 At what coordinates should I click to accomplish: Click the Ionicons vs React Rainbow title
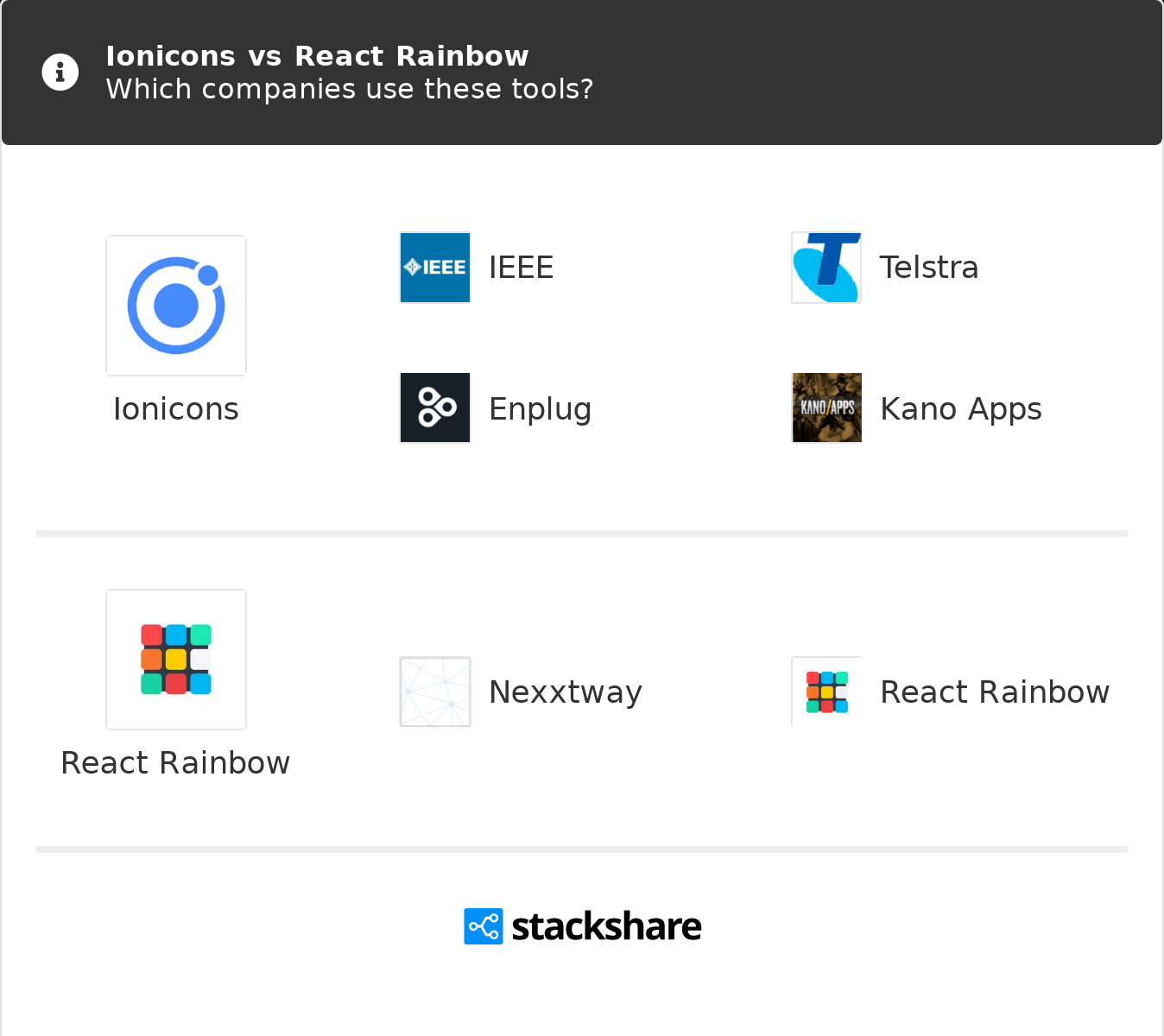317,55
